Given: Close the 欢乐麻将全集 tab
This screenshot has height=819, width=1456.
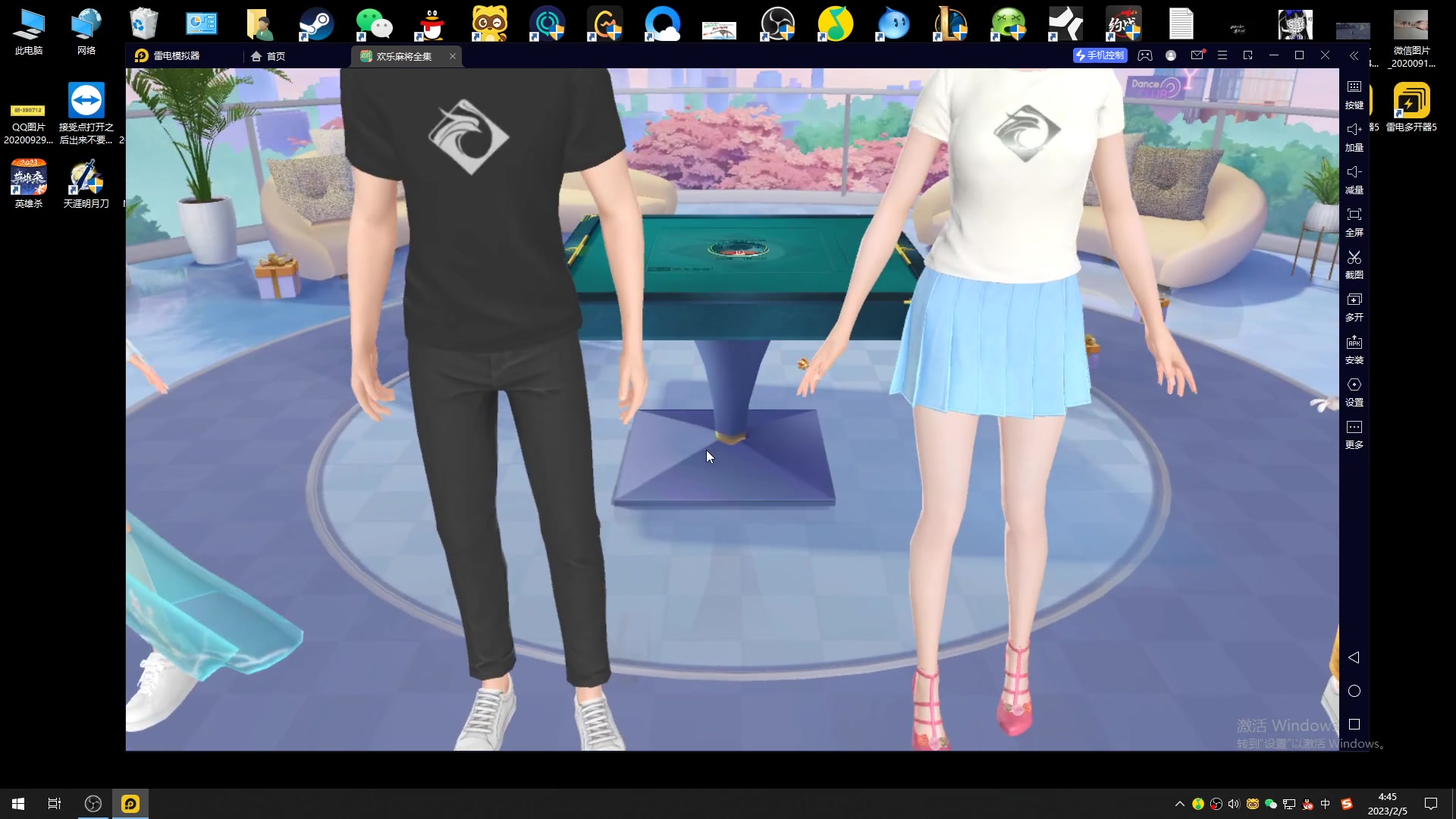Looking at the screenshot, I should [x=453, y=56].
